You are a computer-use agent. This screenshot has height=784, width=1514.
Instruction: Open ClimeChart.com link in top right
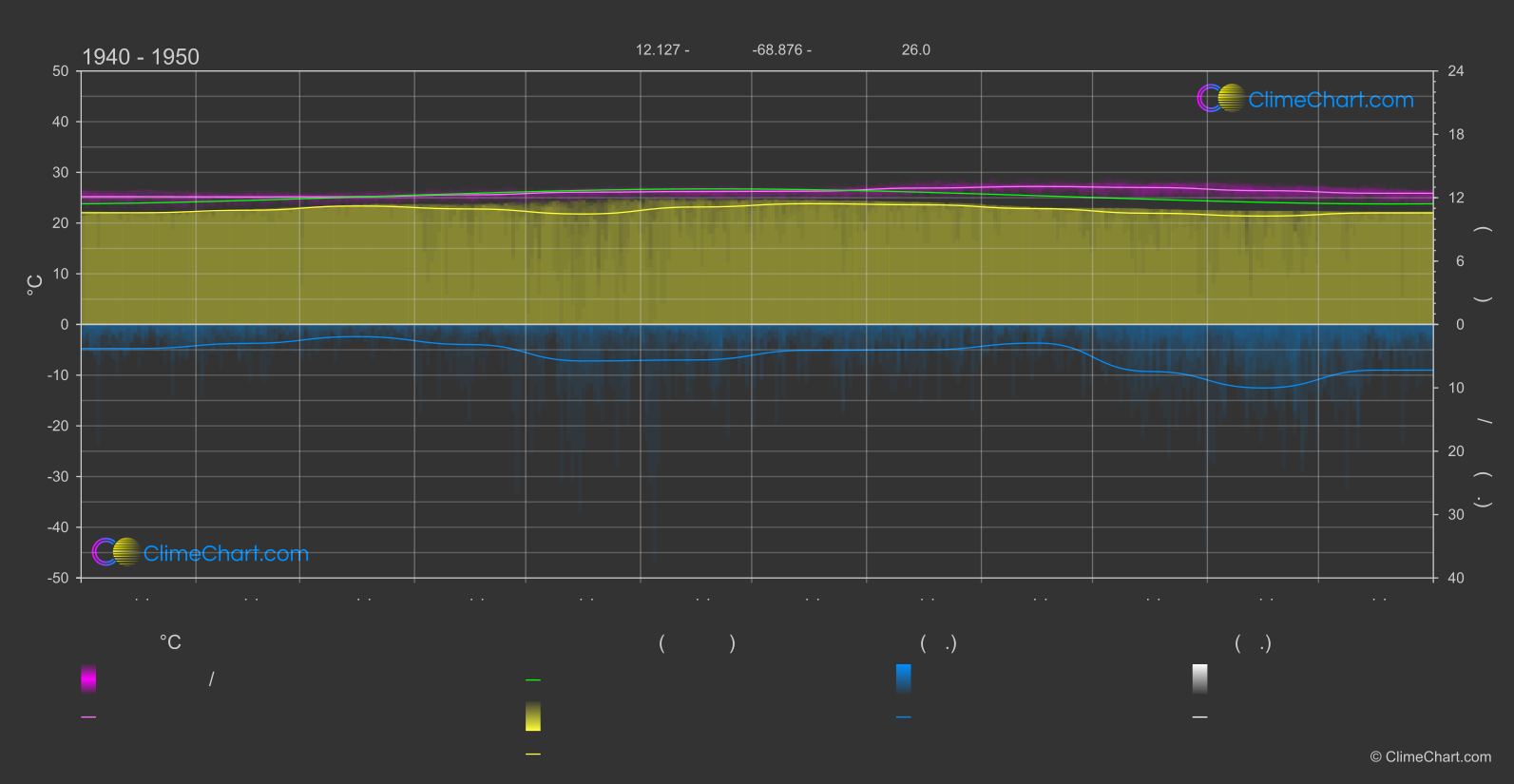point(1331,100)
